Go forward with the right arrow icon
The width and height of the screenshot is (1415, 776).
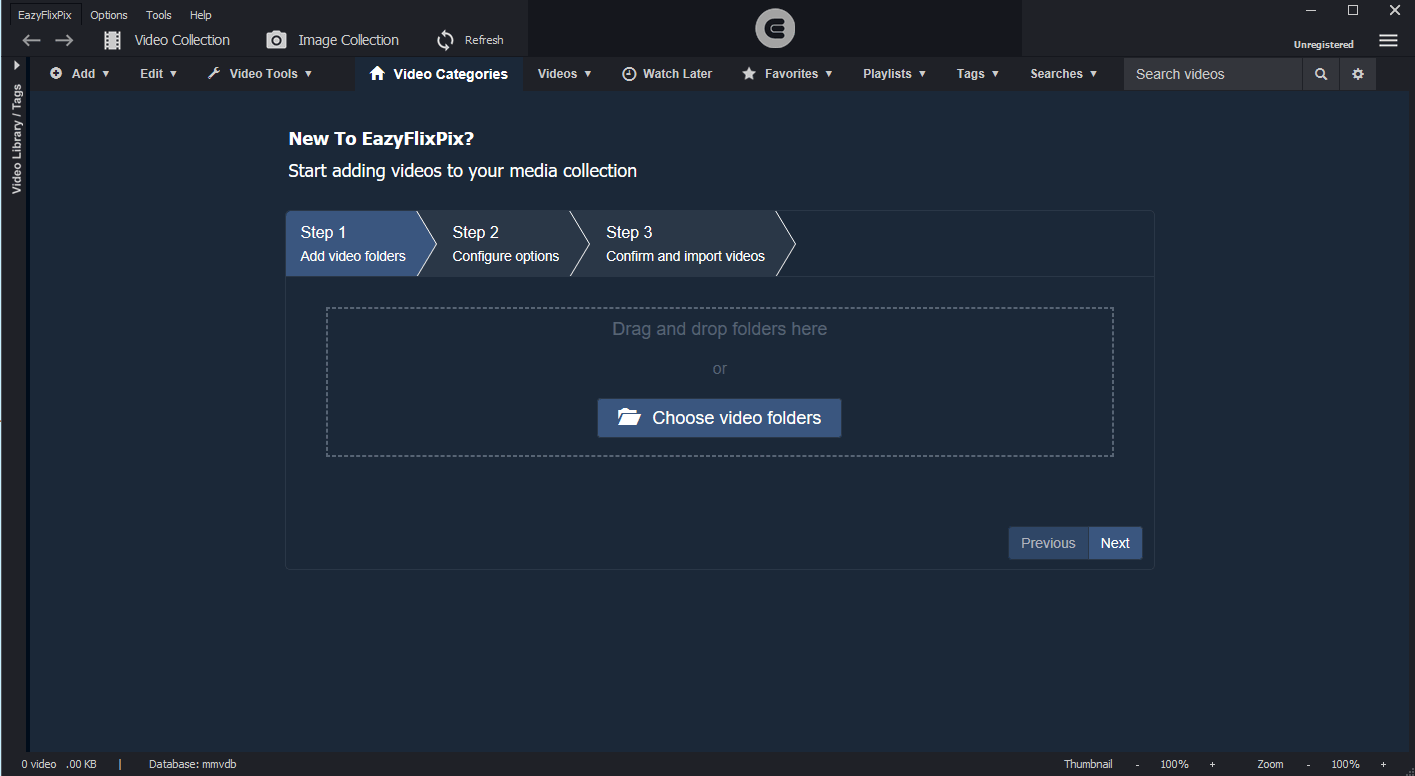point(64,40)
